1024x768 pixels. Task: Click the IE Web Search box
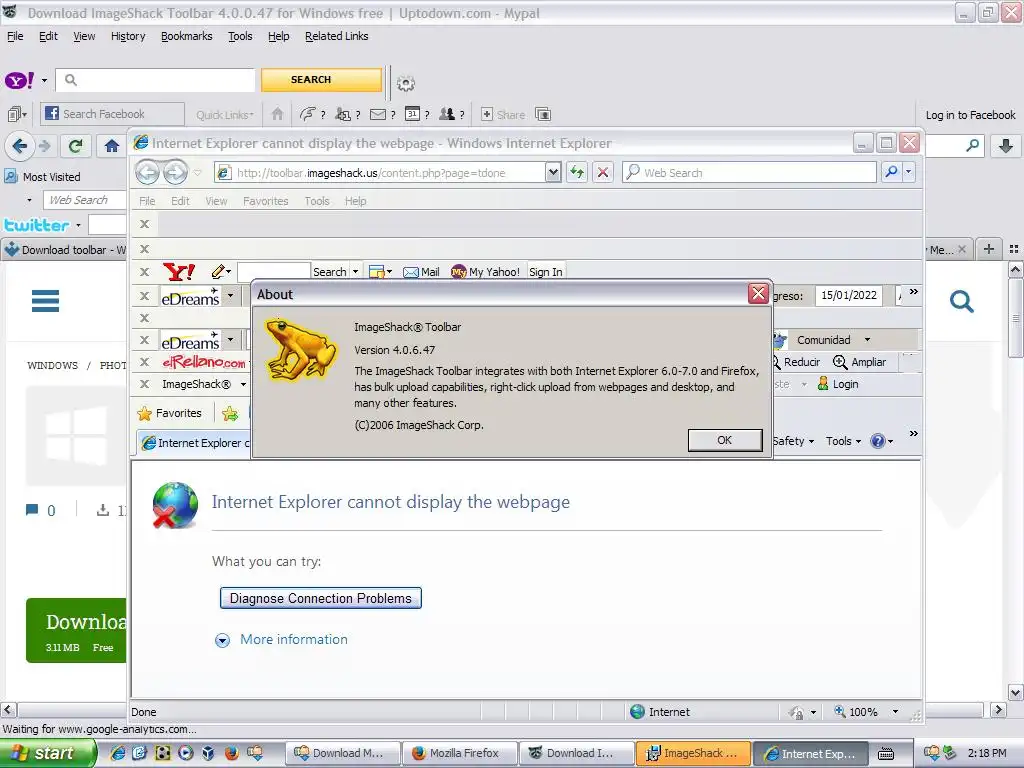[749, 172]
